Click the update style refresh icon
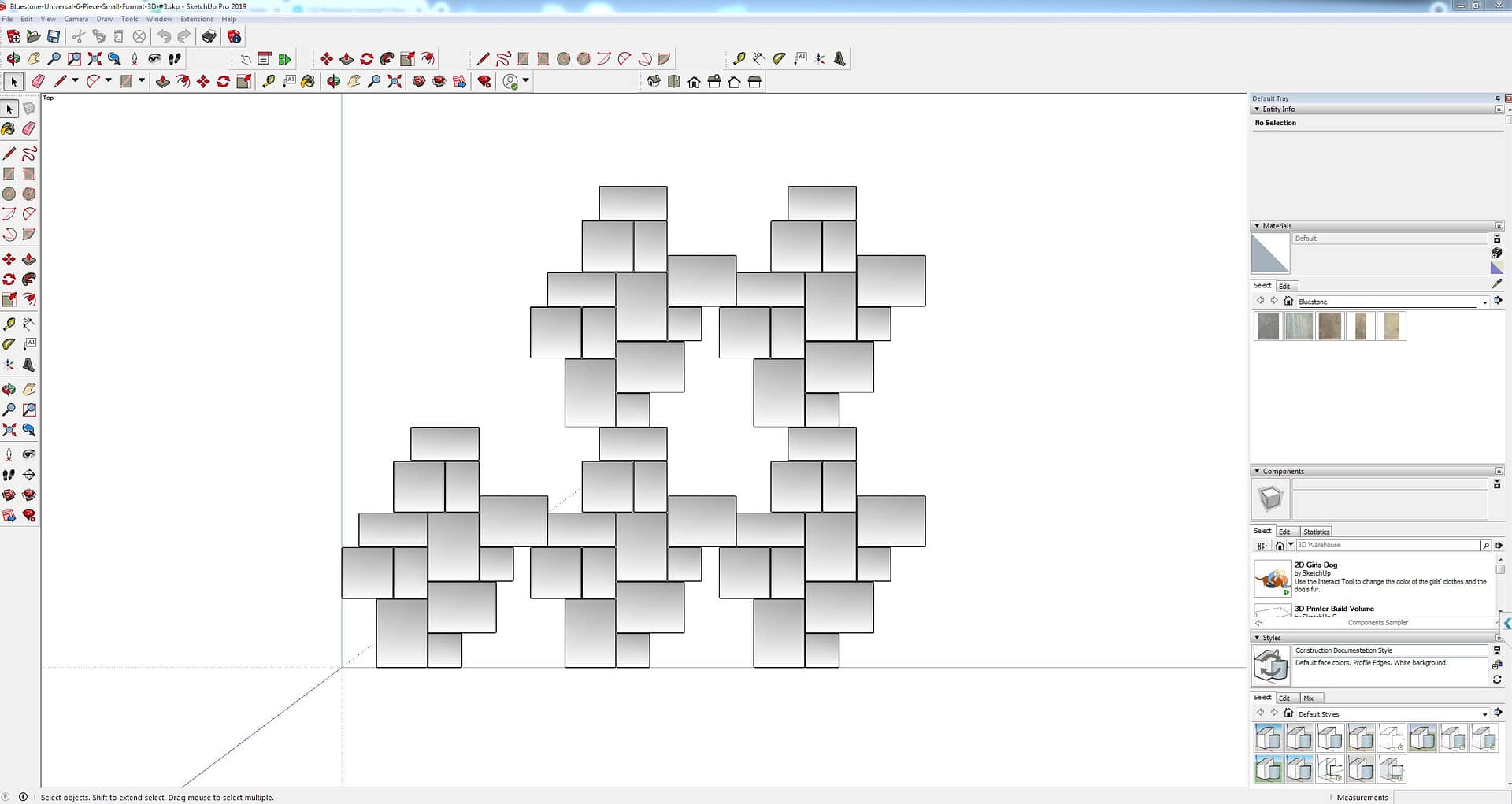 (x=1496, y=679)
